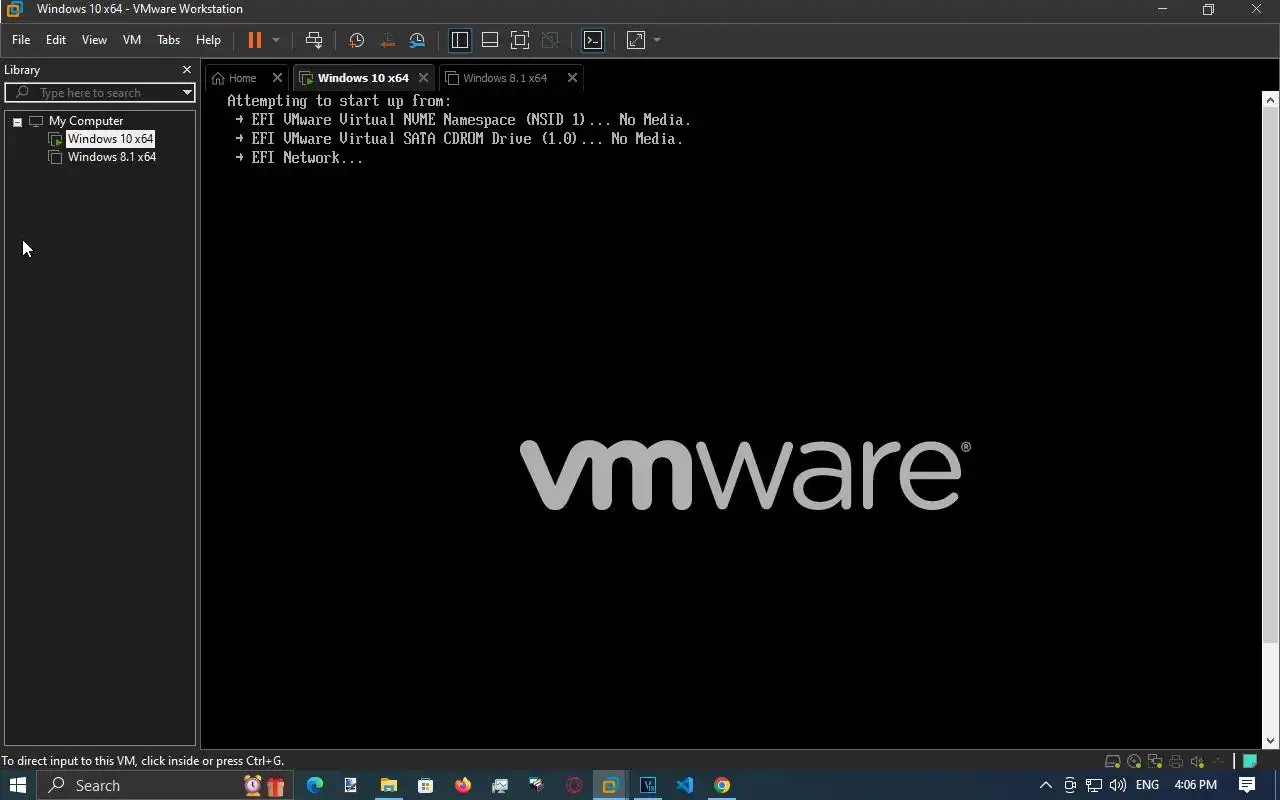
Task: Open the Windows Start menu
Action: 18,785
